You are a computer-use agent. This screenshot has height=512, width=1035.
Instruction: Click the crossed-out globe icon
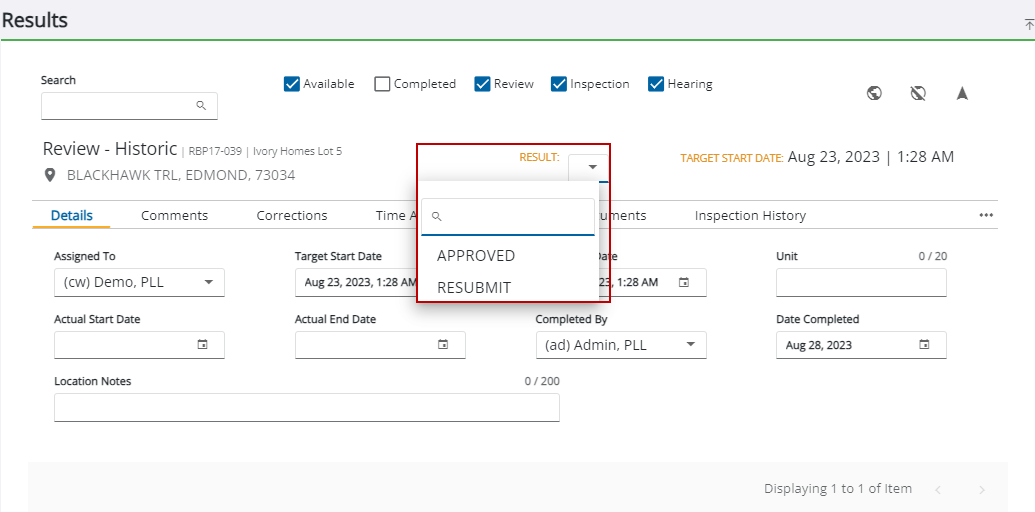918,93
